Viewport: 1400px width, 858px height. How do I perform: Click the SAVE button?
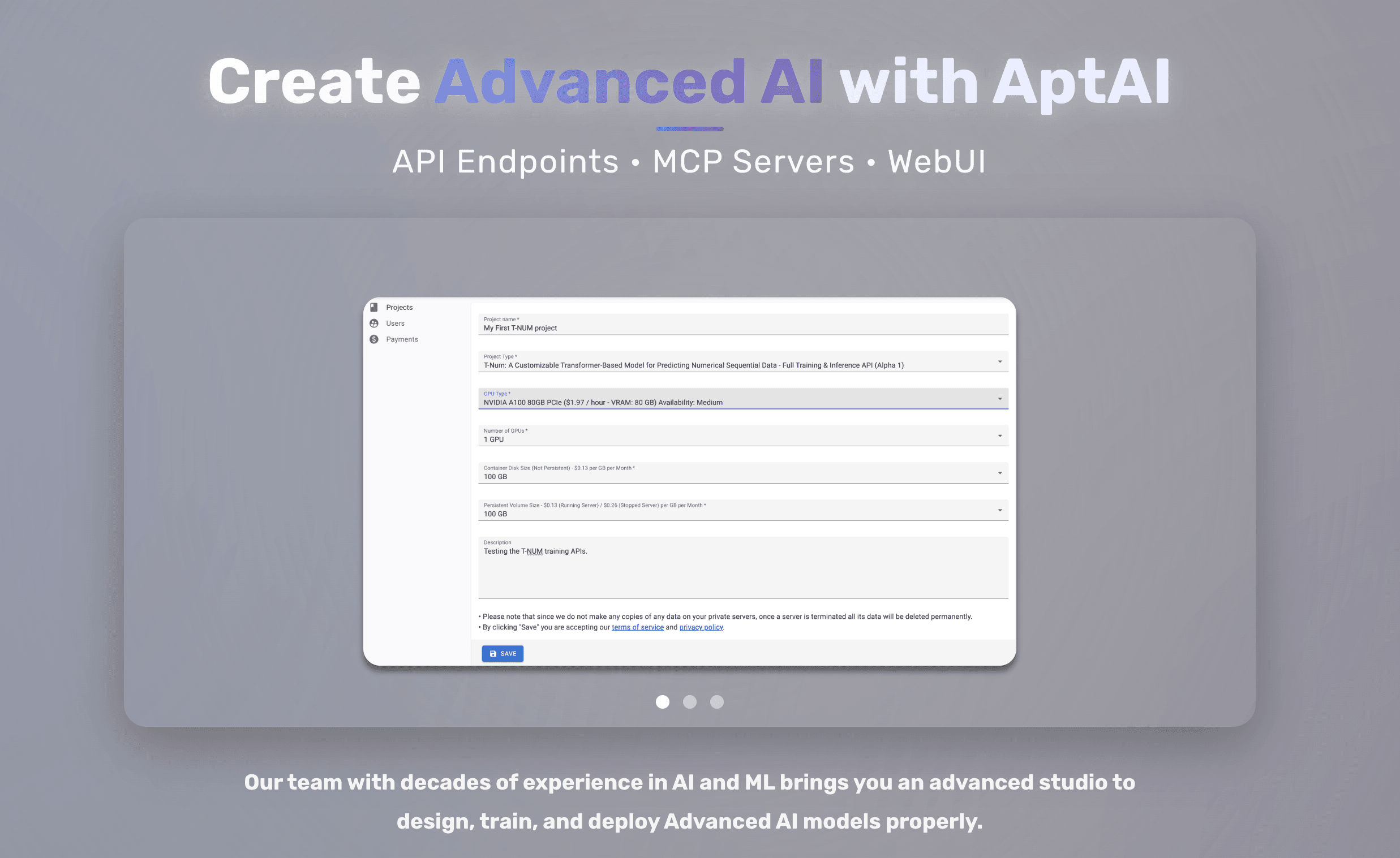pos(503,654)
